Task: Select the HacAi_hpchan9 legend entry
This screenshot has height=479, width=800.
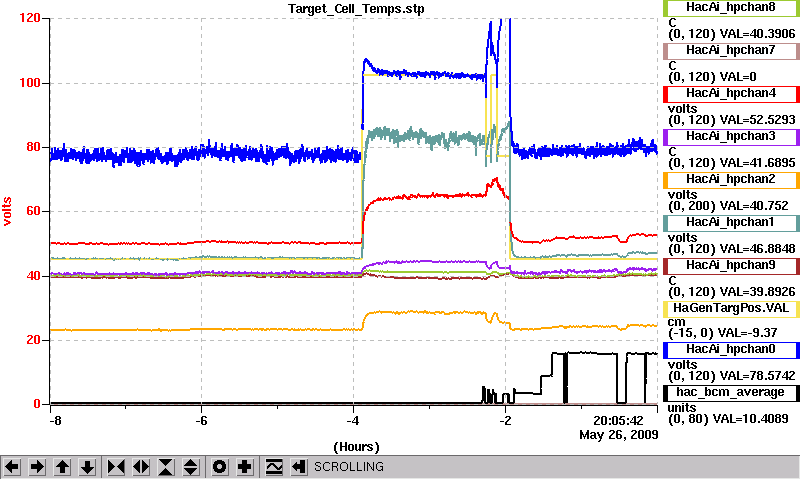Action: coord(731,266)
